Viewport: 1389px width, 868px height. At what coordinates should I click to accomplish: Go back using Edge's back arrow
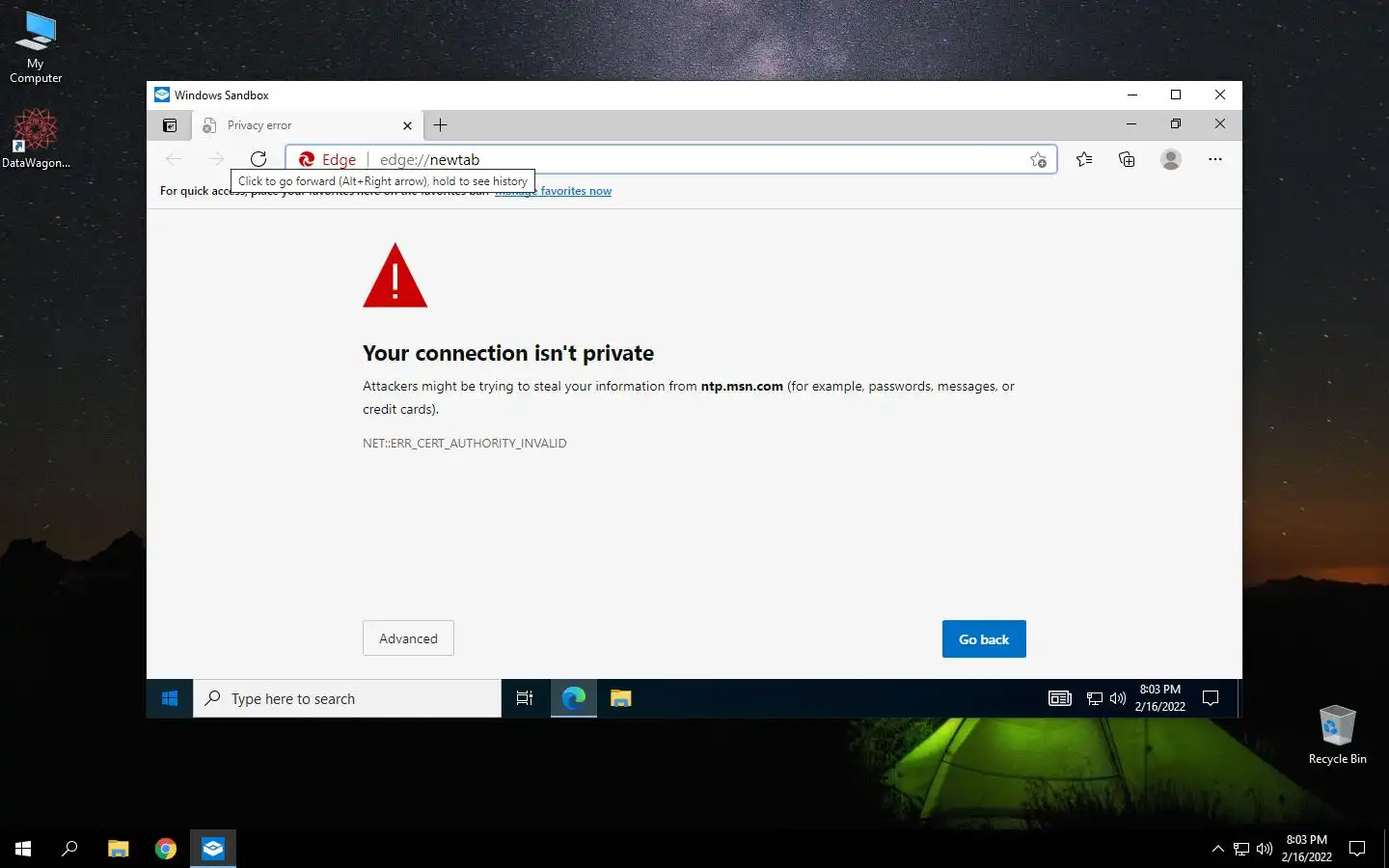(x=174, y=159)
